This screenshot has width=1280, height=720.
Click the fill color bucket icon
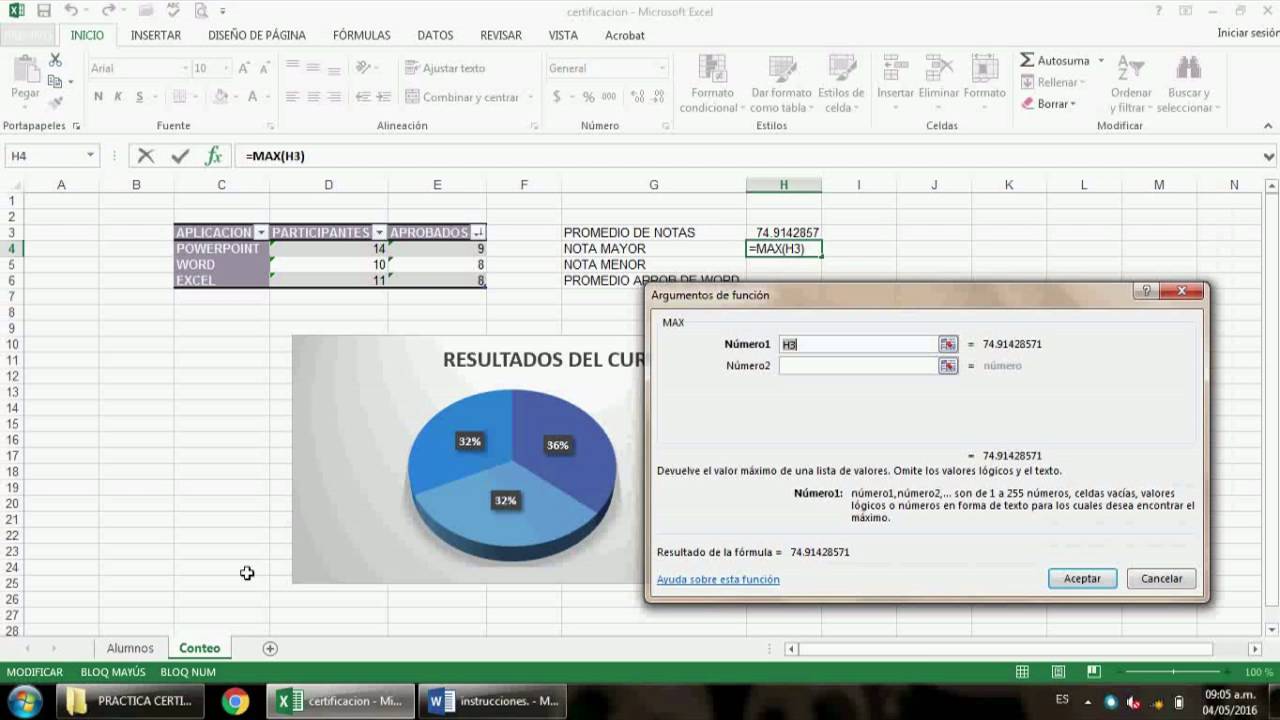pos(222,97)
